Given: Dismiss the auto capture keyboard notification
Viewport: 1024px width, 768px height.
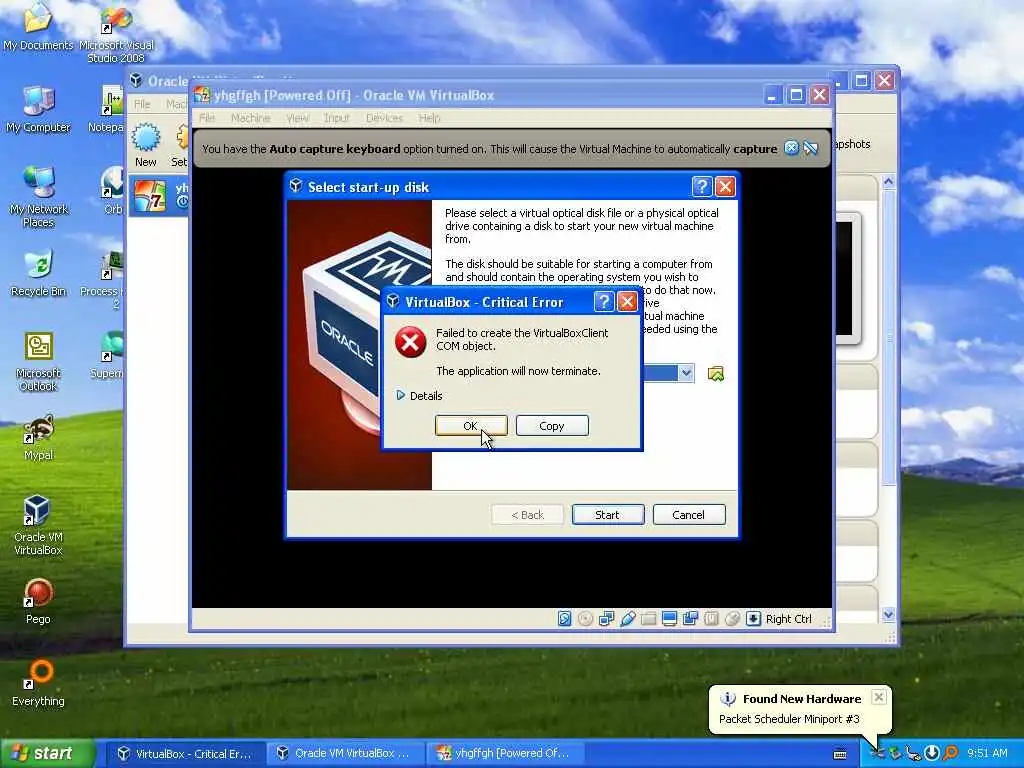Looking at the screenshot, I should pos(791,148).
